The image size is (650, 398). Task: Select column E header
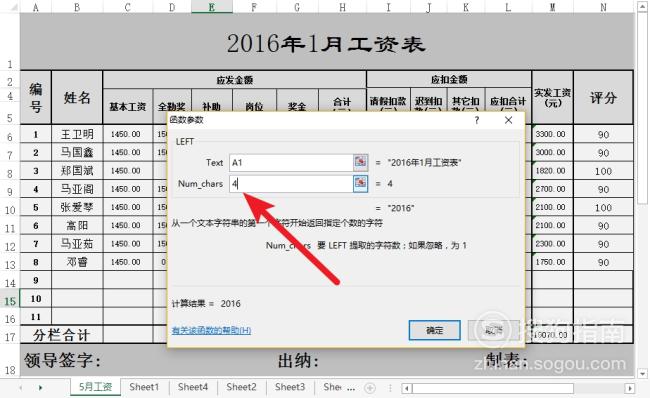coord(212,7)
